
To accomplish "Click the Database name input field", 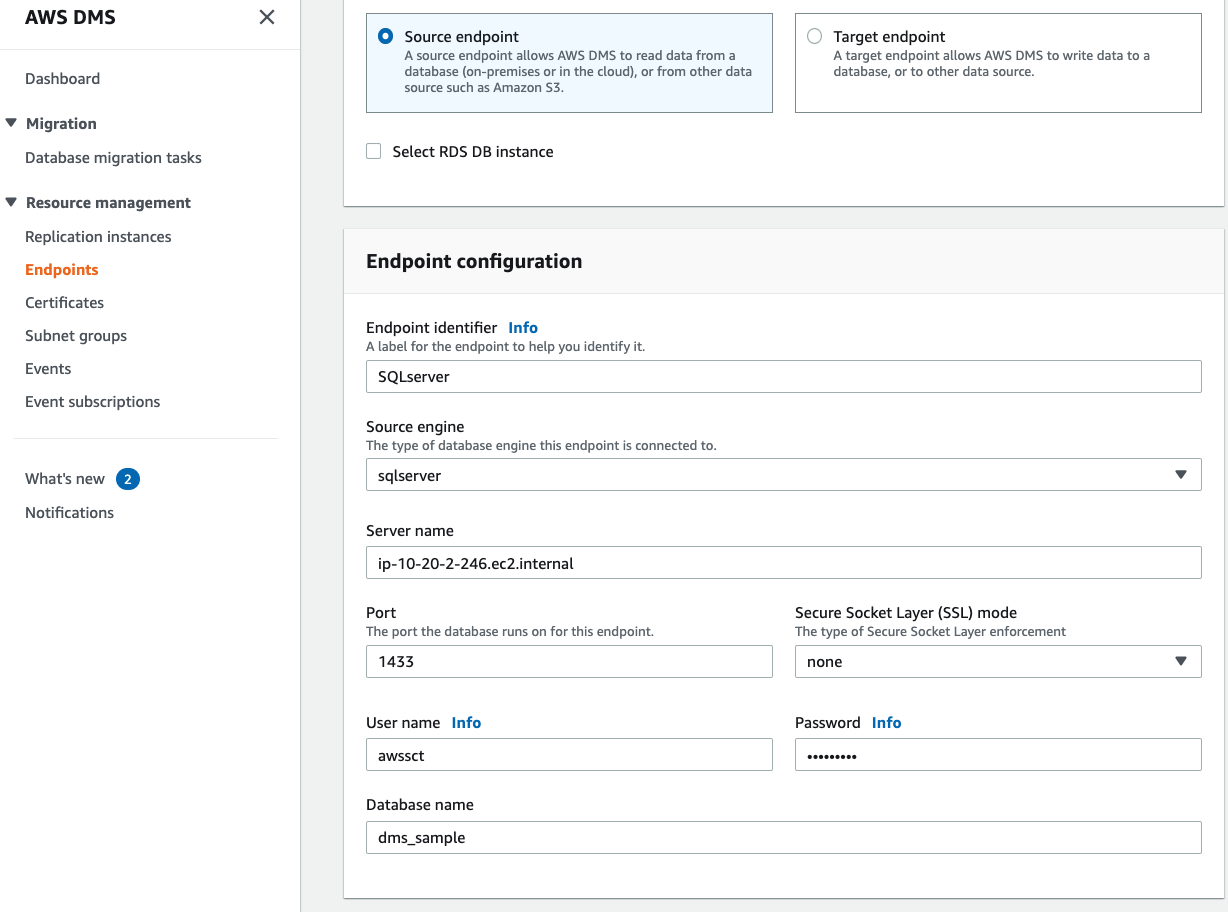I will tap(783, 837).
